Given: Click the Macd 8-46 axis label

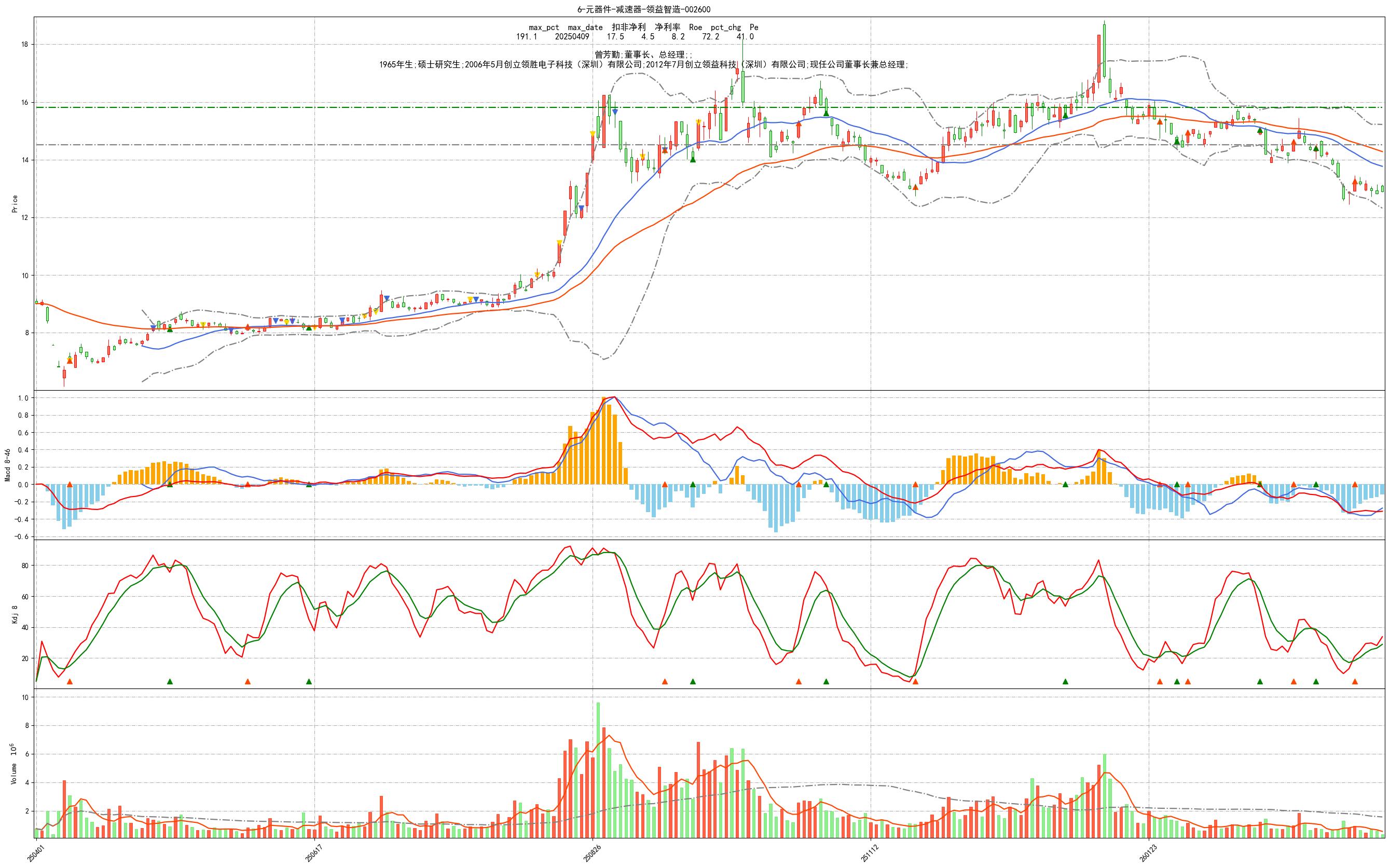Looking at the screenshot, I should tap(7, 465).
